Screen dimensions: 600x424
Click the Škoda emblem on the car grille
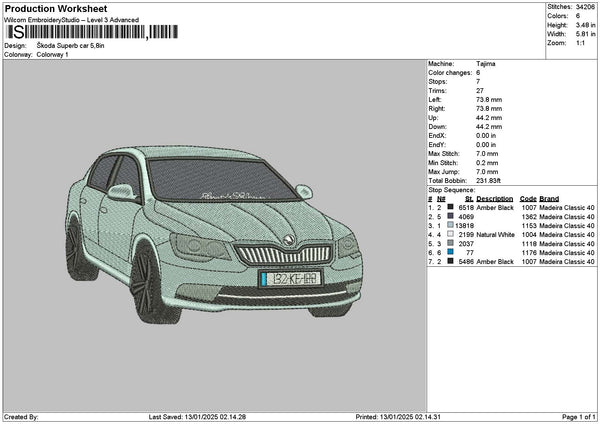point(288,241)
